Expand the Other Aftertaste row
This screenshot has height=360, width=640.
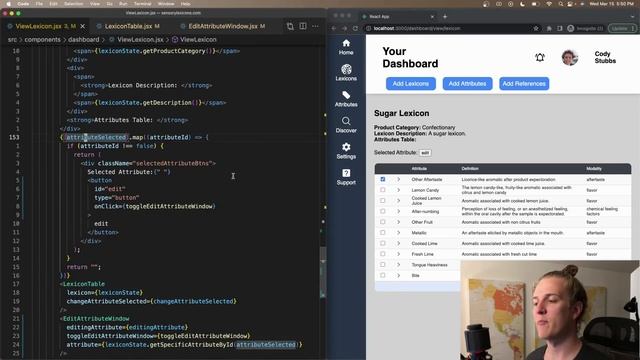(398, 179)
